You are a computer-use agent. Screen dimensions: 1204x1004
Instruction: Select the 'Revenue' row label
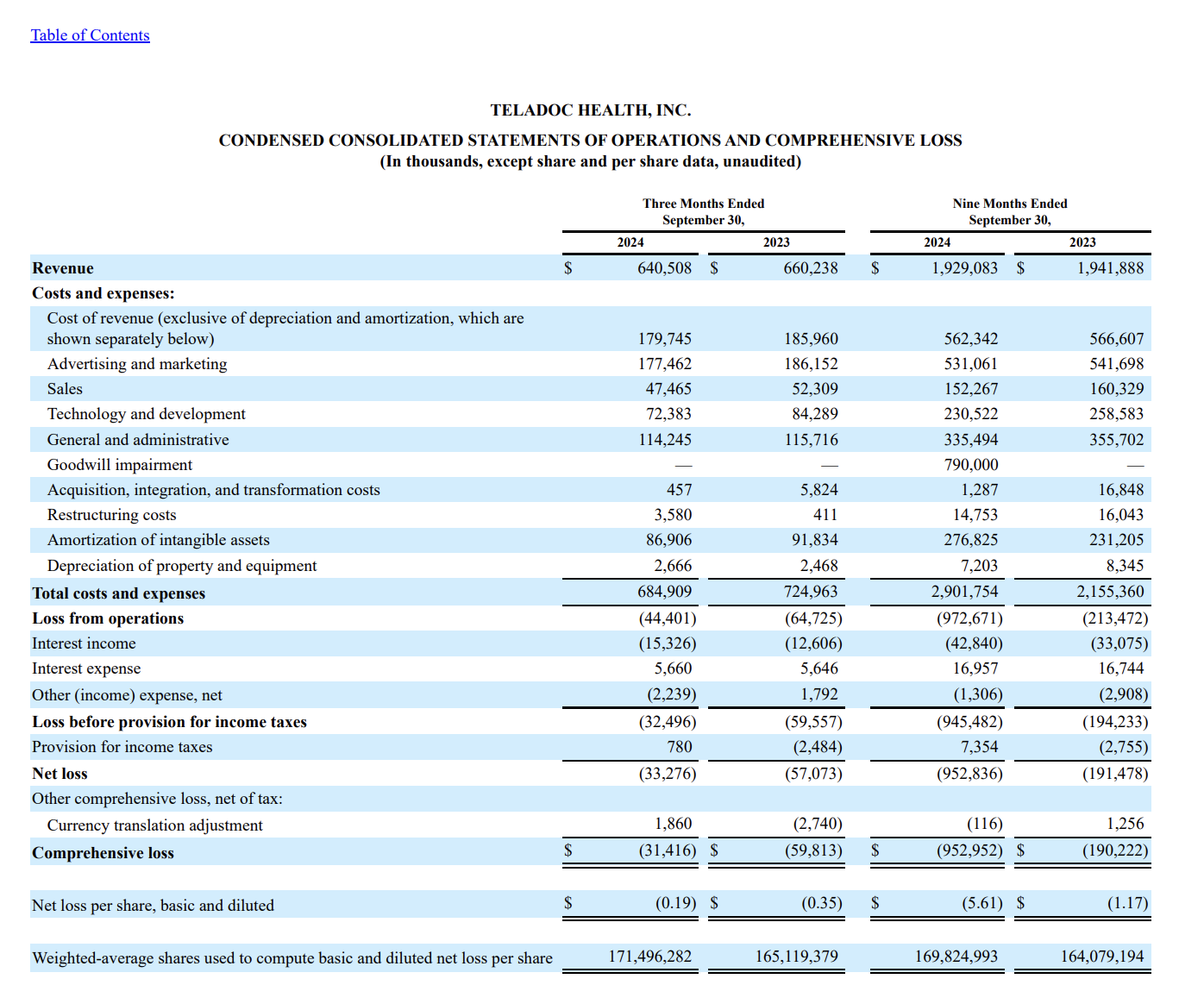coord(63,268)
